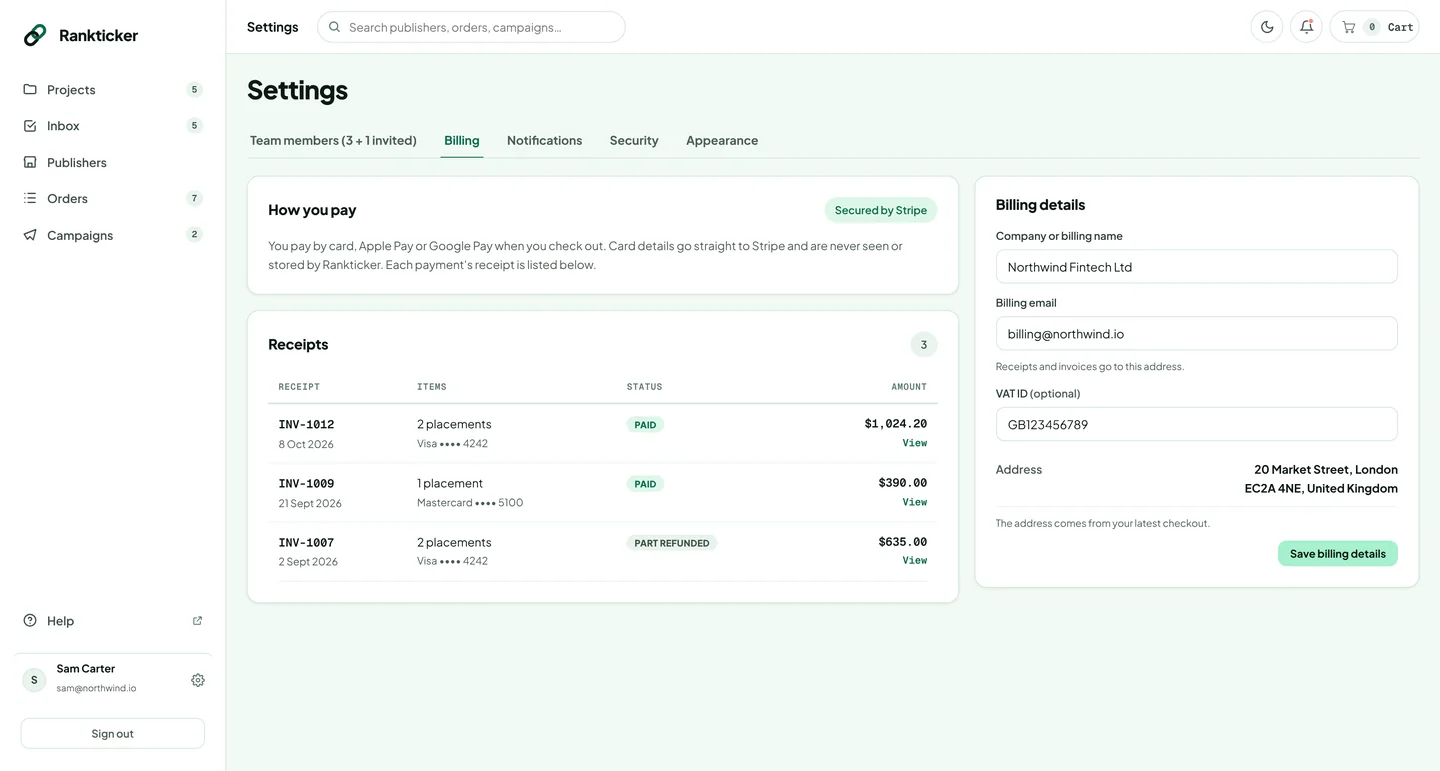Click the sam@northwind.io email text
This screenshot has width=1440, height=771.
pos(96,688)
